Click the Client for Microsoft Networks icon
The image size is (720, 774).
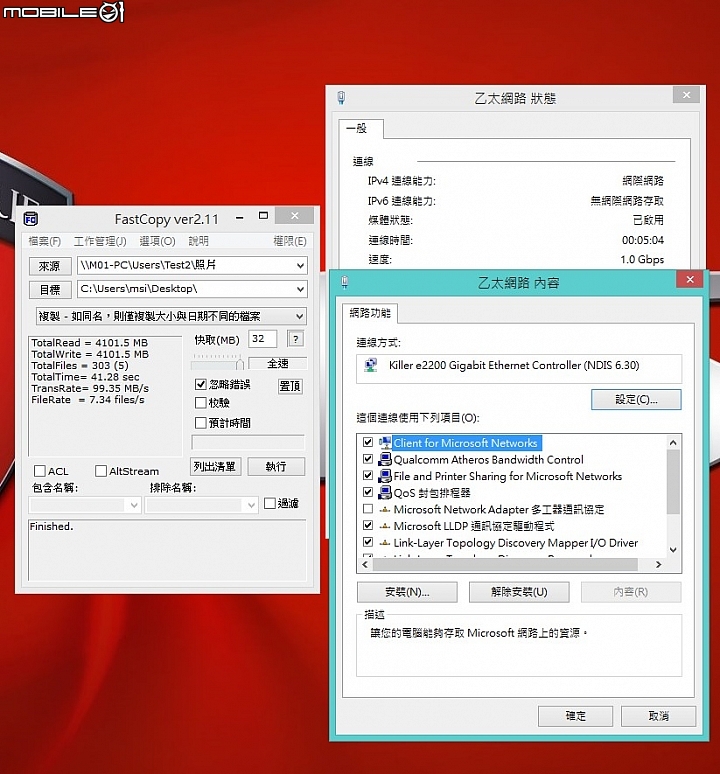click(x=384, y=443)
